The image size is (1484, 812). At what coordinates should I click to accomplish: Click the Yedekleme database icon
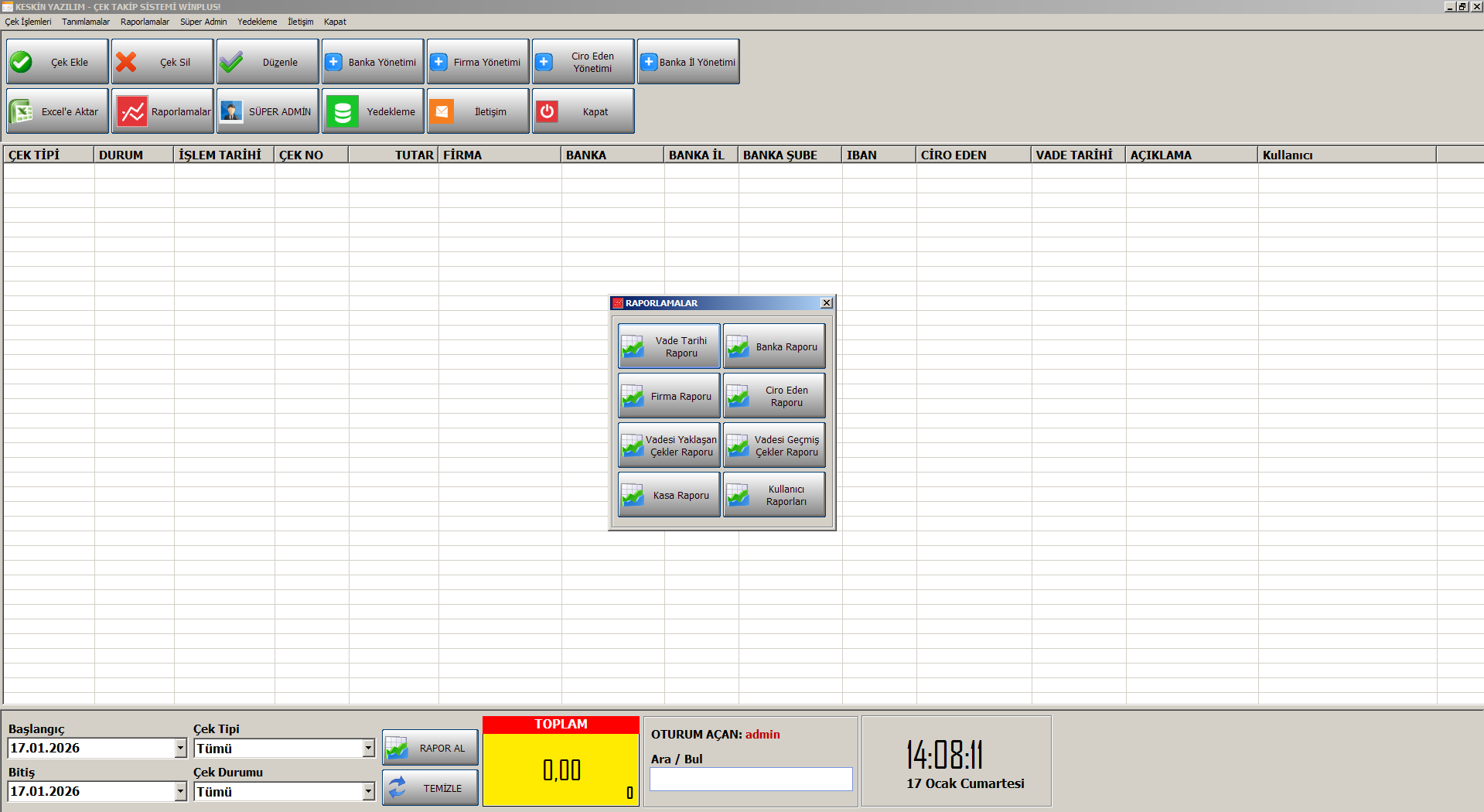coord(343,111)
